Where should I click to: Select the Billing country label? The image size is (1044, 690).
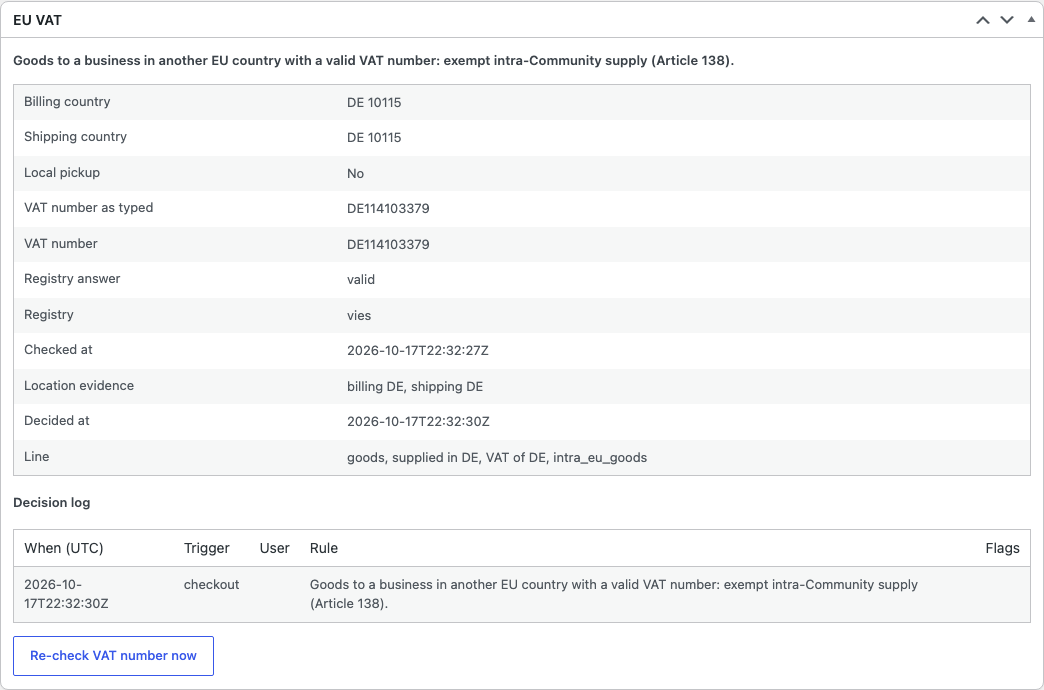[67, 102]
